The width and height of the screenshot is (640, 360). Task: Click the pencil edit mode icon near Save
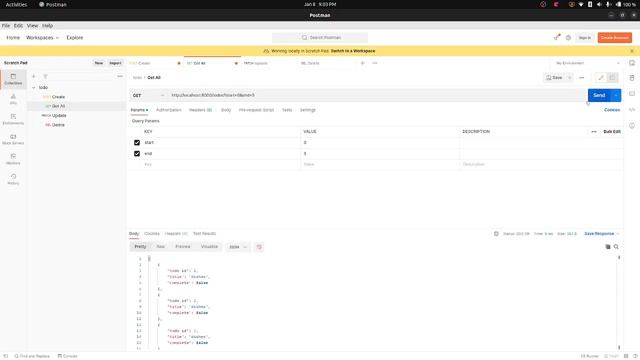tap(601, 78)
